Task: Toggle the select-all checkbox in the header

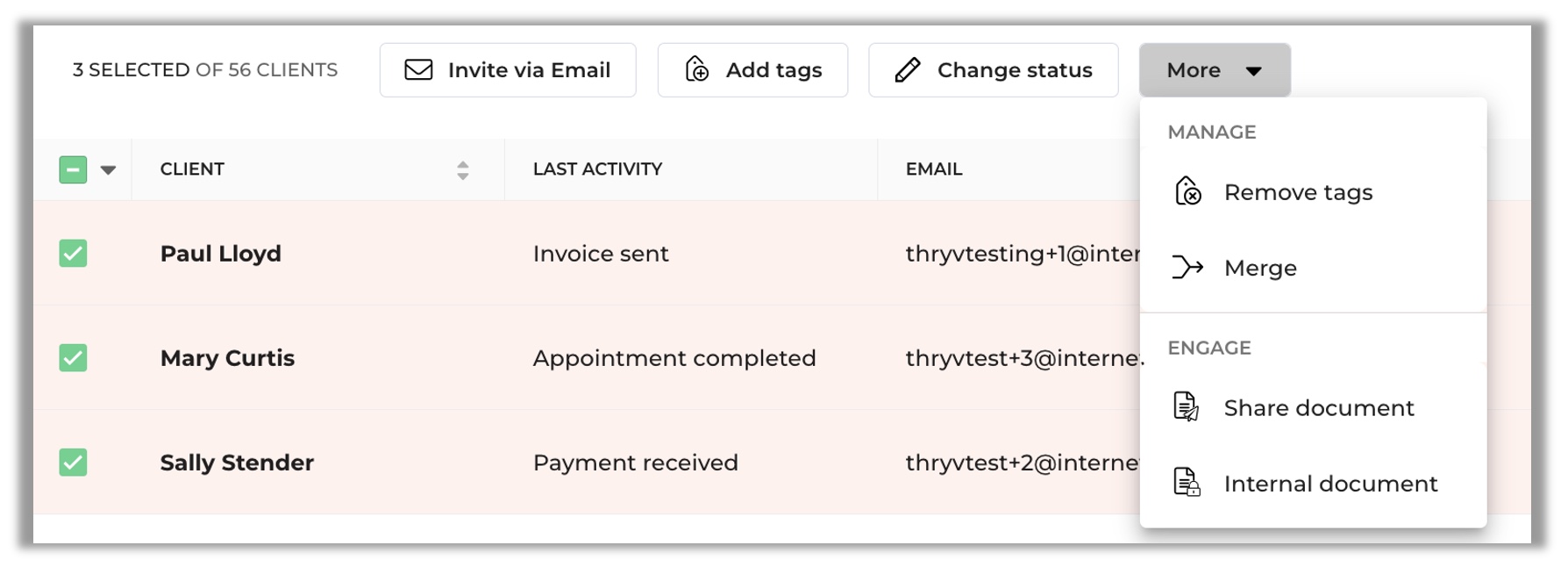Action: 73,169
